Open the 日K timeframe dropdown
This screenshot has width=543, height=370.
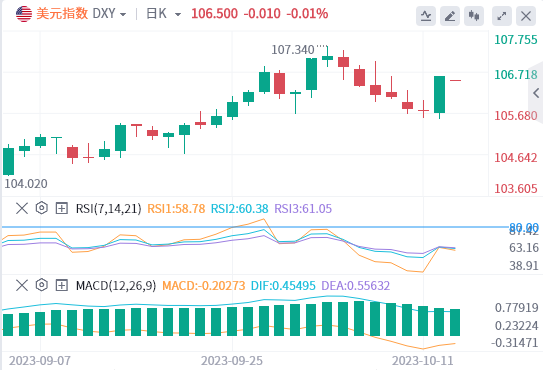[x=163, y=14]
